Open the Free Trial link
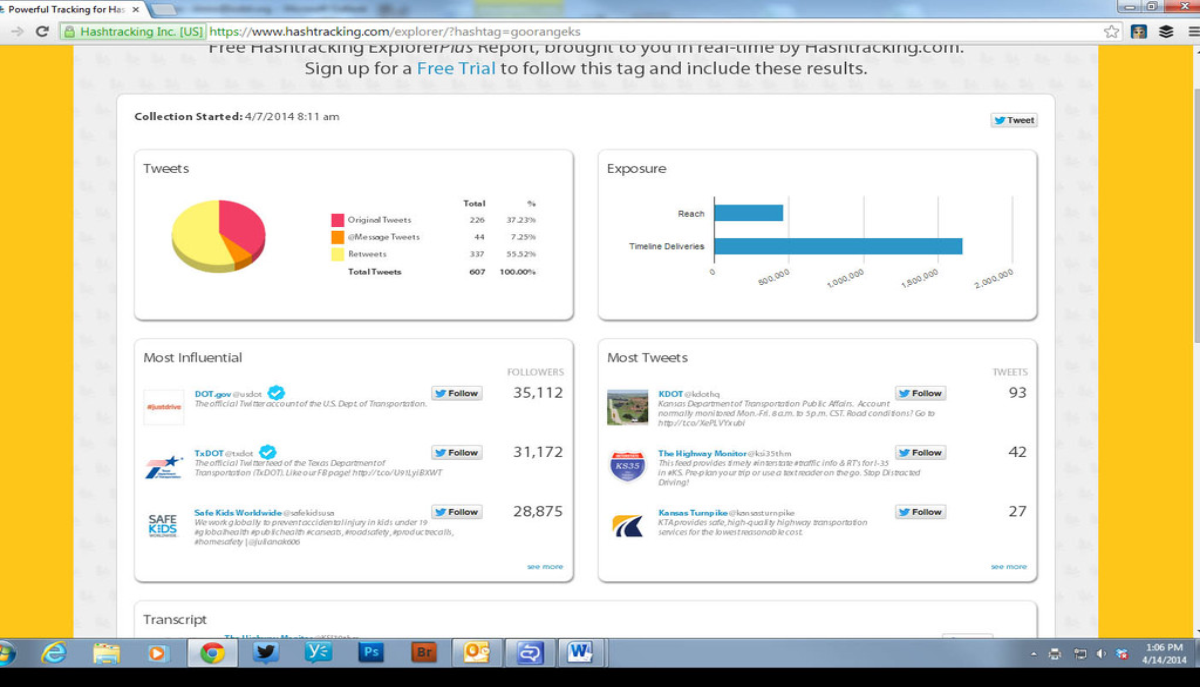This screenshot has height=687, width=1200. (x=455, y=69)
